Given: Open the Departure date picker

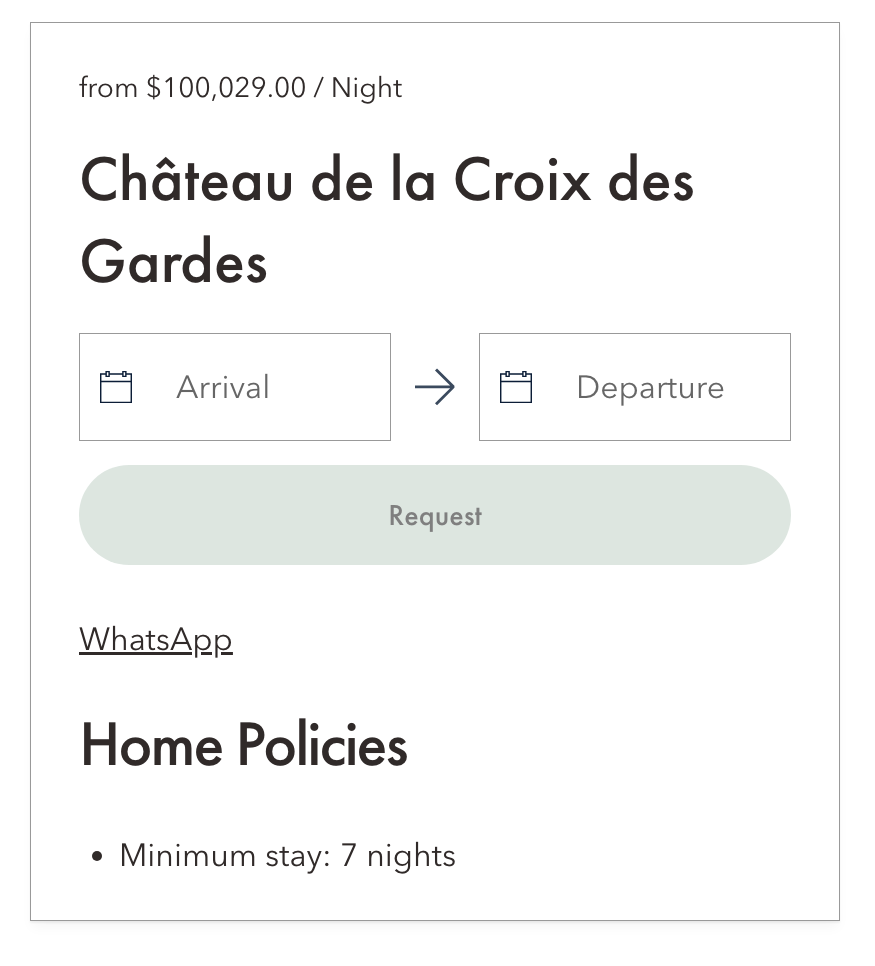Looking at the screenshot, I should click(635, 387).
